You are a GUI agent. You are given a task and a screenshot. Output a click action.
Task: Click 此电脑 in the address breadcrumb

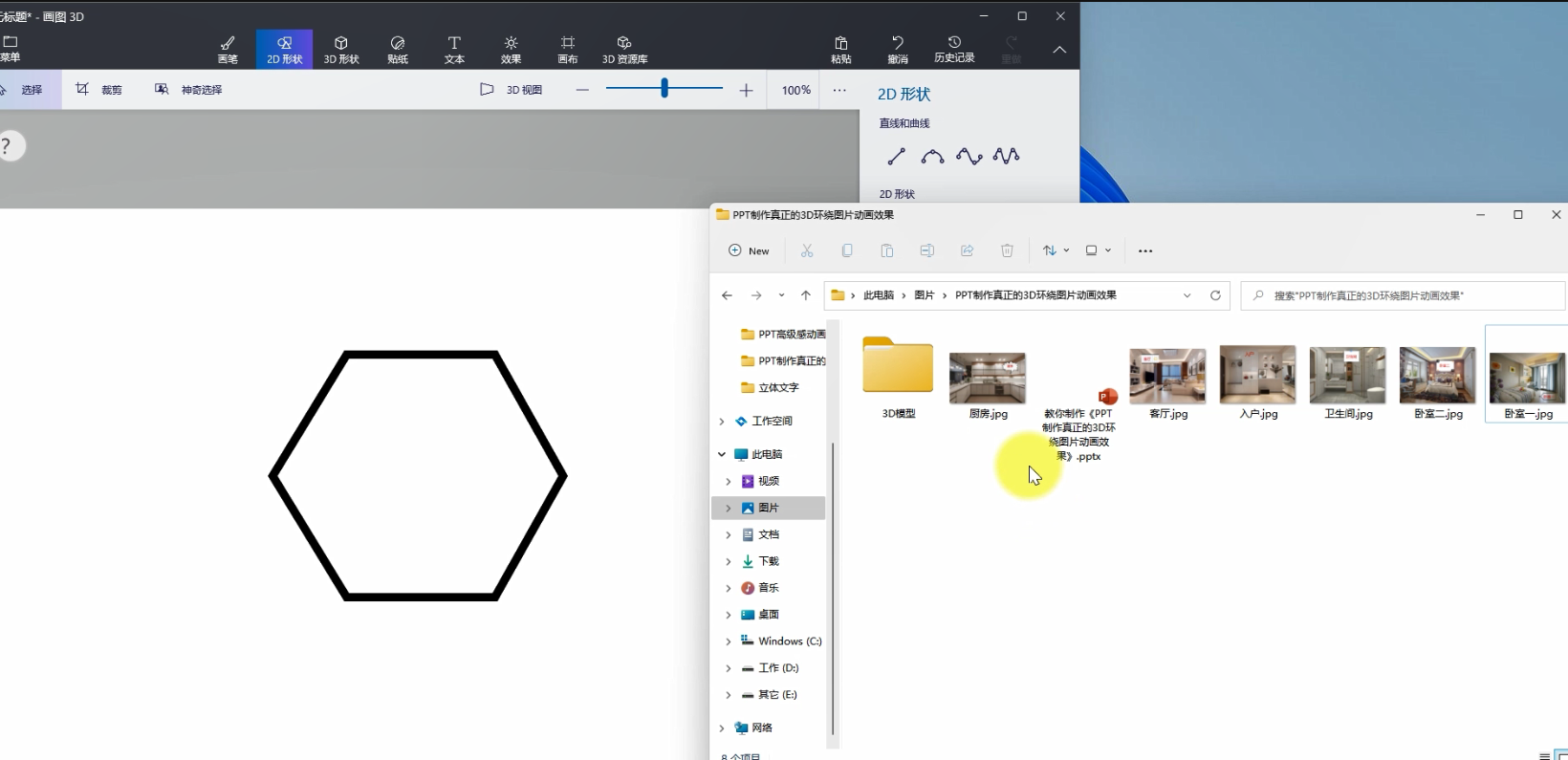(878, 295)
